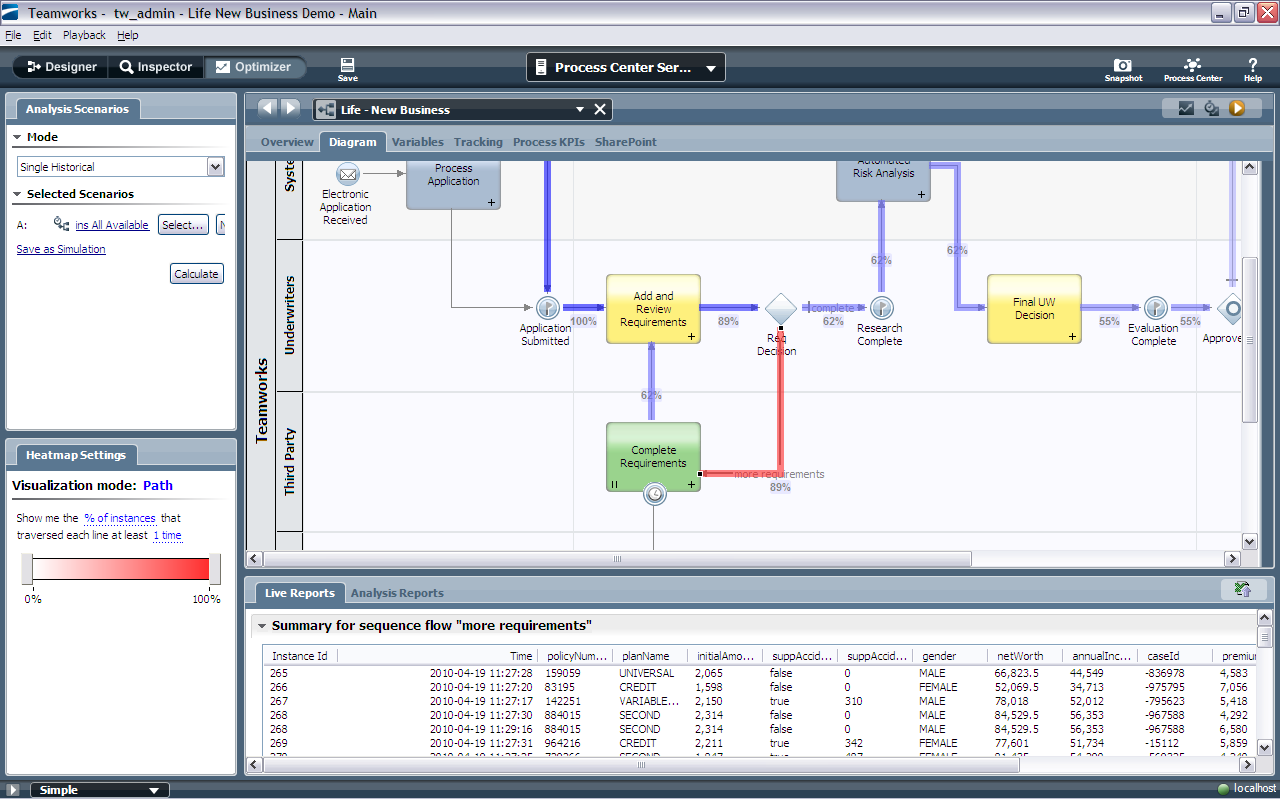Open the SharePoint tab
Screen dimensions: 1280x800
pos(625,142)
